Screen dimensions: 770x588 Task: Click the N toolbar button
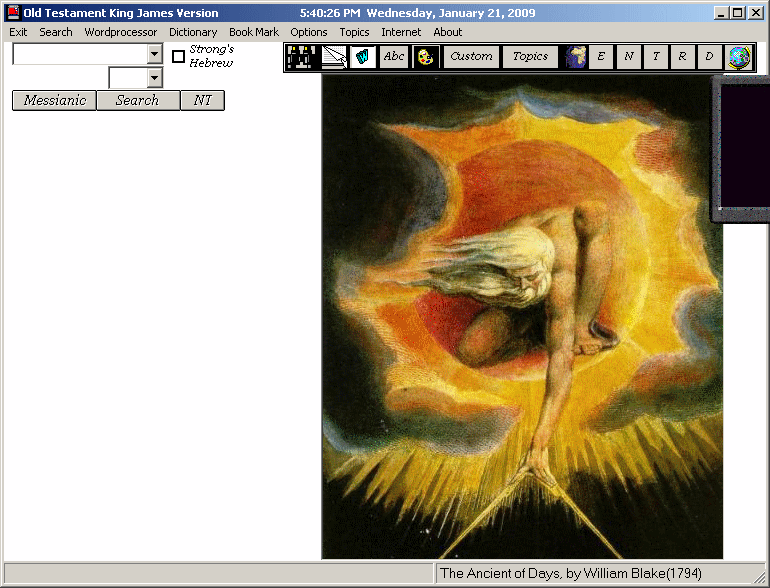point(629,57)
